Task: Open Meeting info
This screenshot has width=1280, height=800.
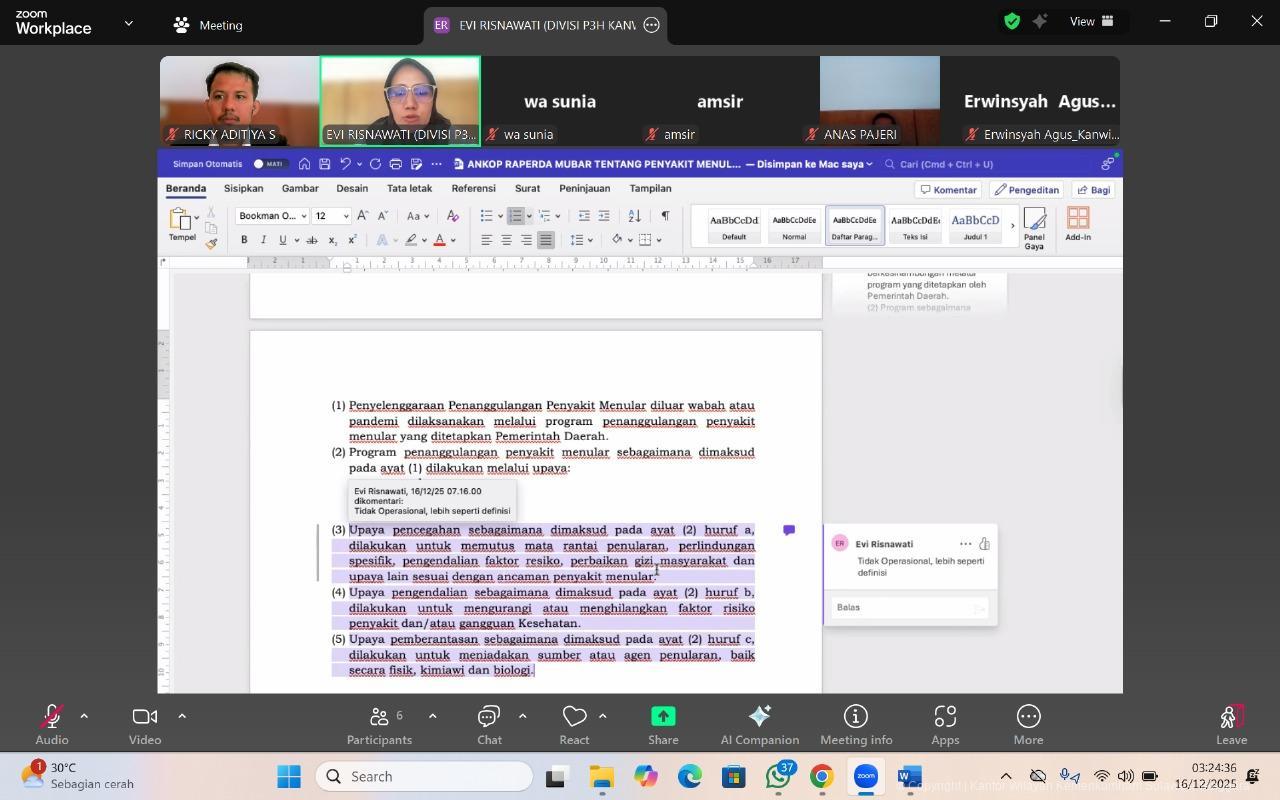Action: 855,724
